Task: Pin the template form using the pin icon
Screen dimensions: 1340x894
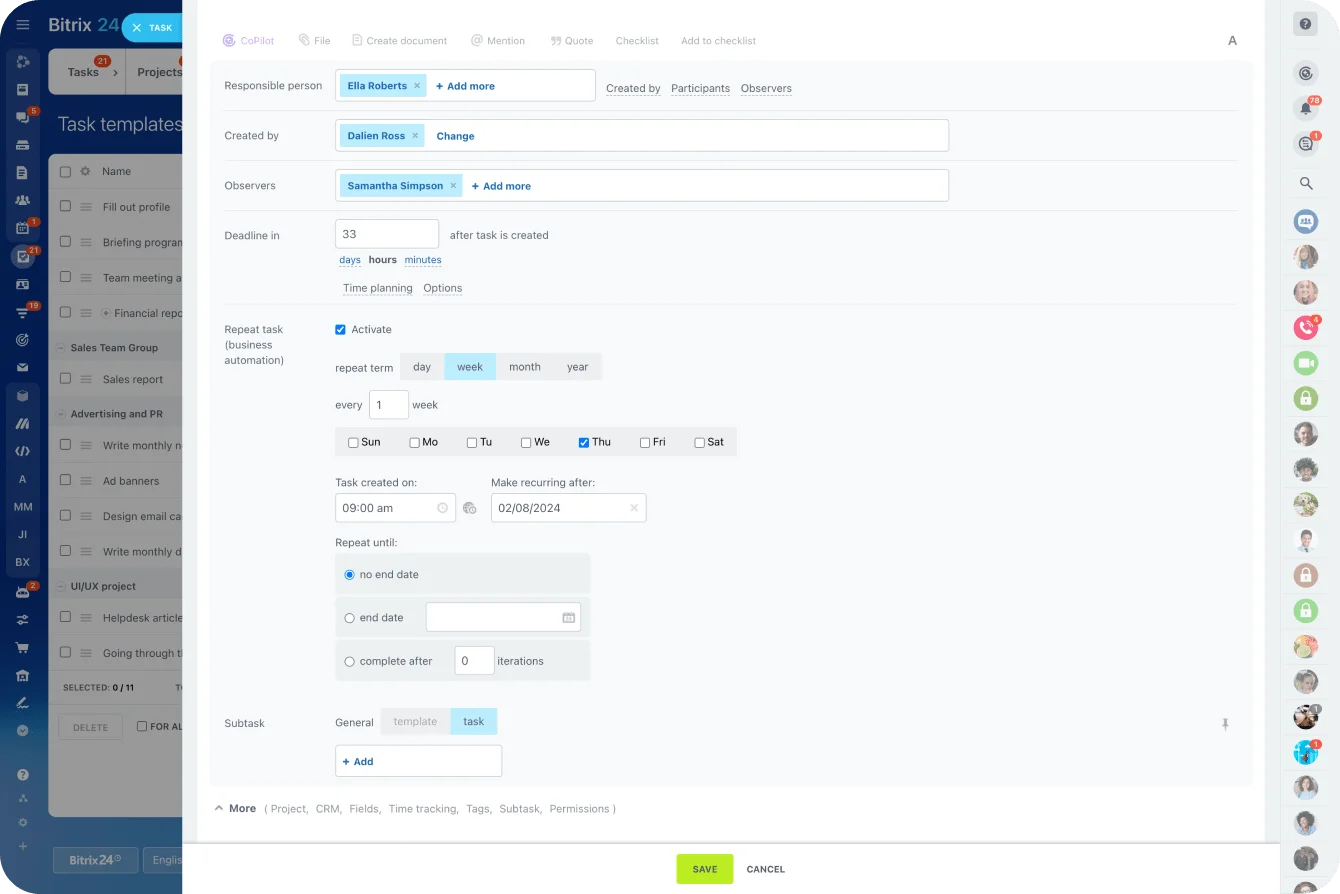Action: [1226, 723]
